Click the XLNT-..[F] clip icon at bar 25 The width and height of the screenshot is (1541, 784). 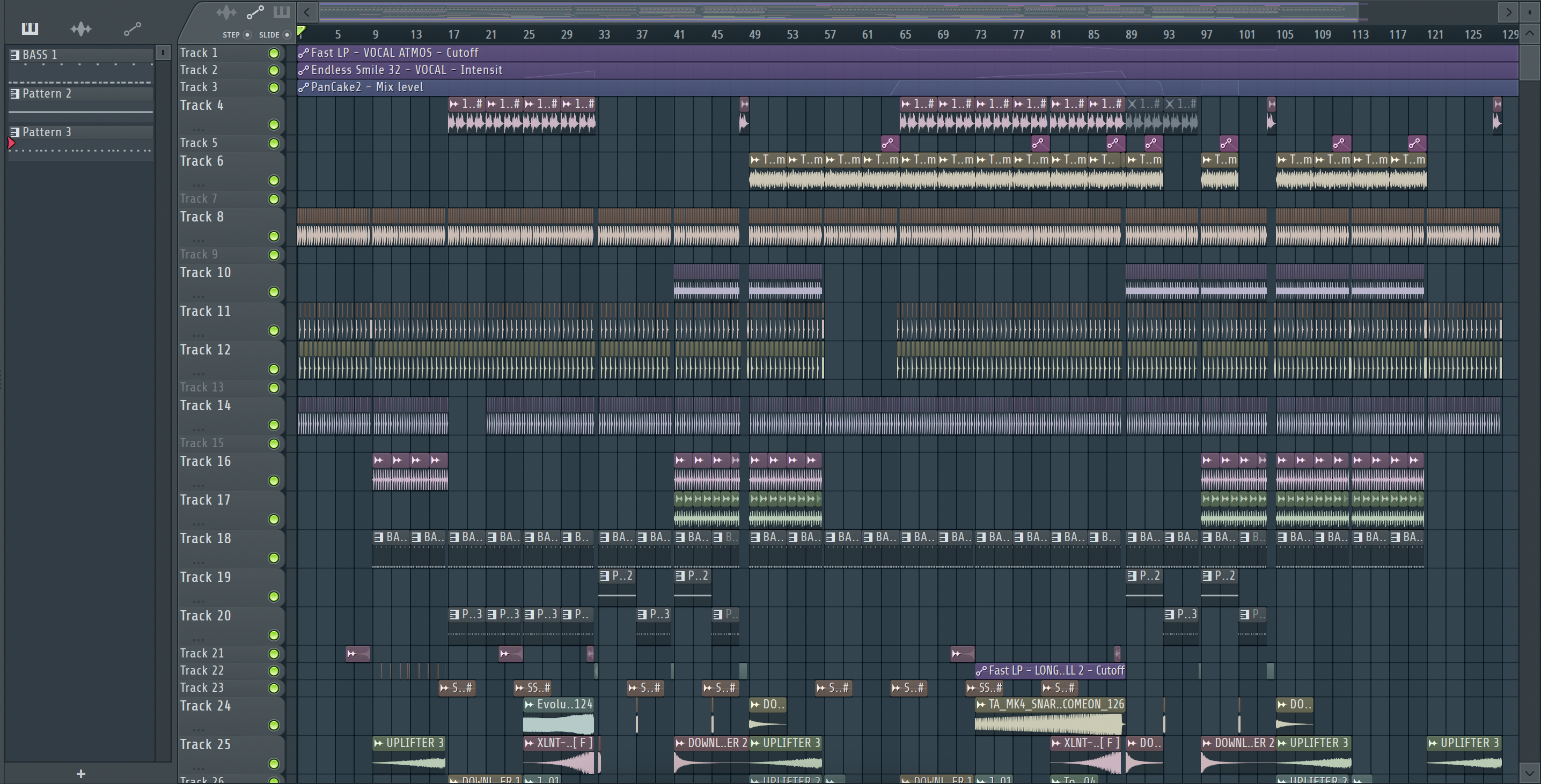point(529,743)
